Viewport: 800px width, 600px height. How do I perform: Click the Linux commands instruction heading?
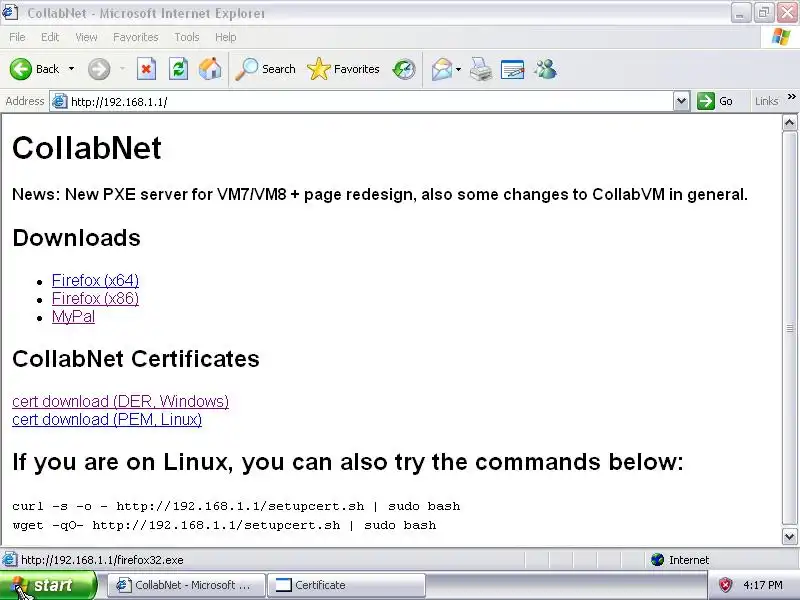coord(348,462)
